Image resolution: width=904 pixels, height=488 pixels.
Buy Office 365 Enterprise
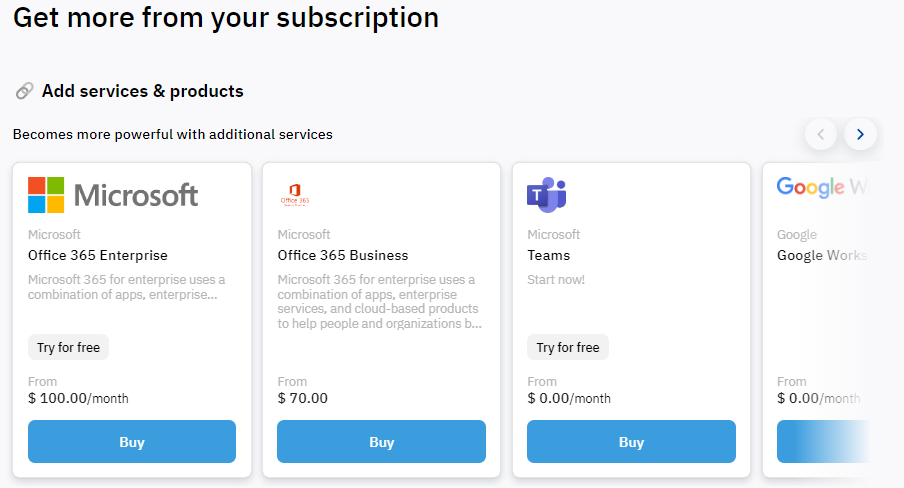(x=132, y=442)
